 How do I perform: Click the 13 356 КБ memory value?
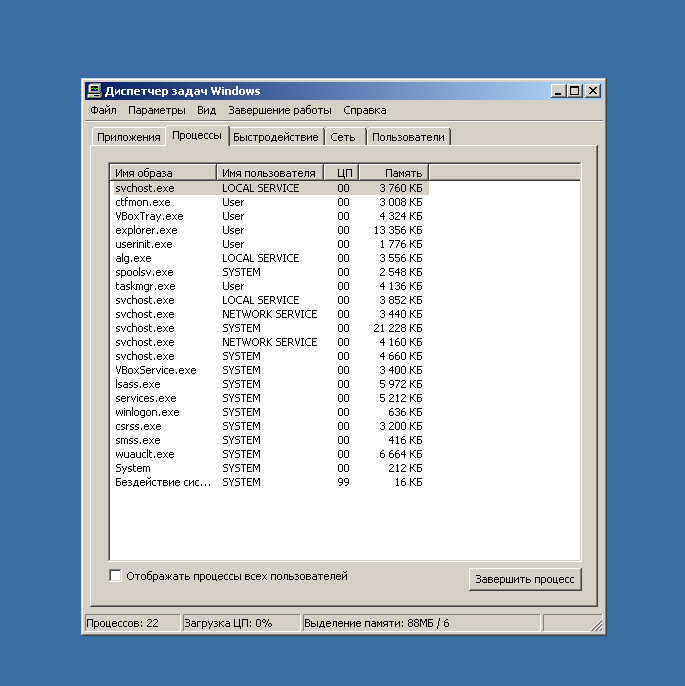click(x=398, y=230)
